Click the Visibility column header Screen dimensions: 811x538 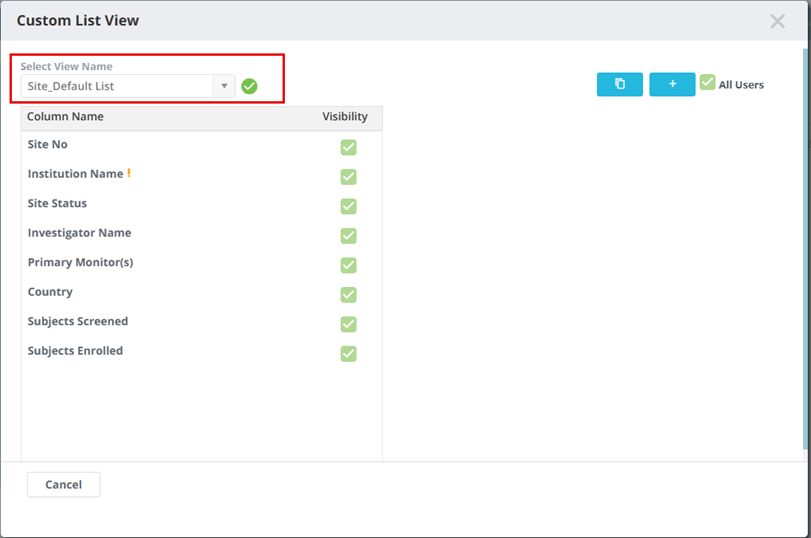pyautogui.click(x=345, y=117)
